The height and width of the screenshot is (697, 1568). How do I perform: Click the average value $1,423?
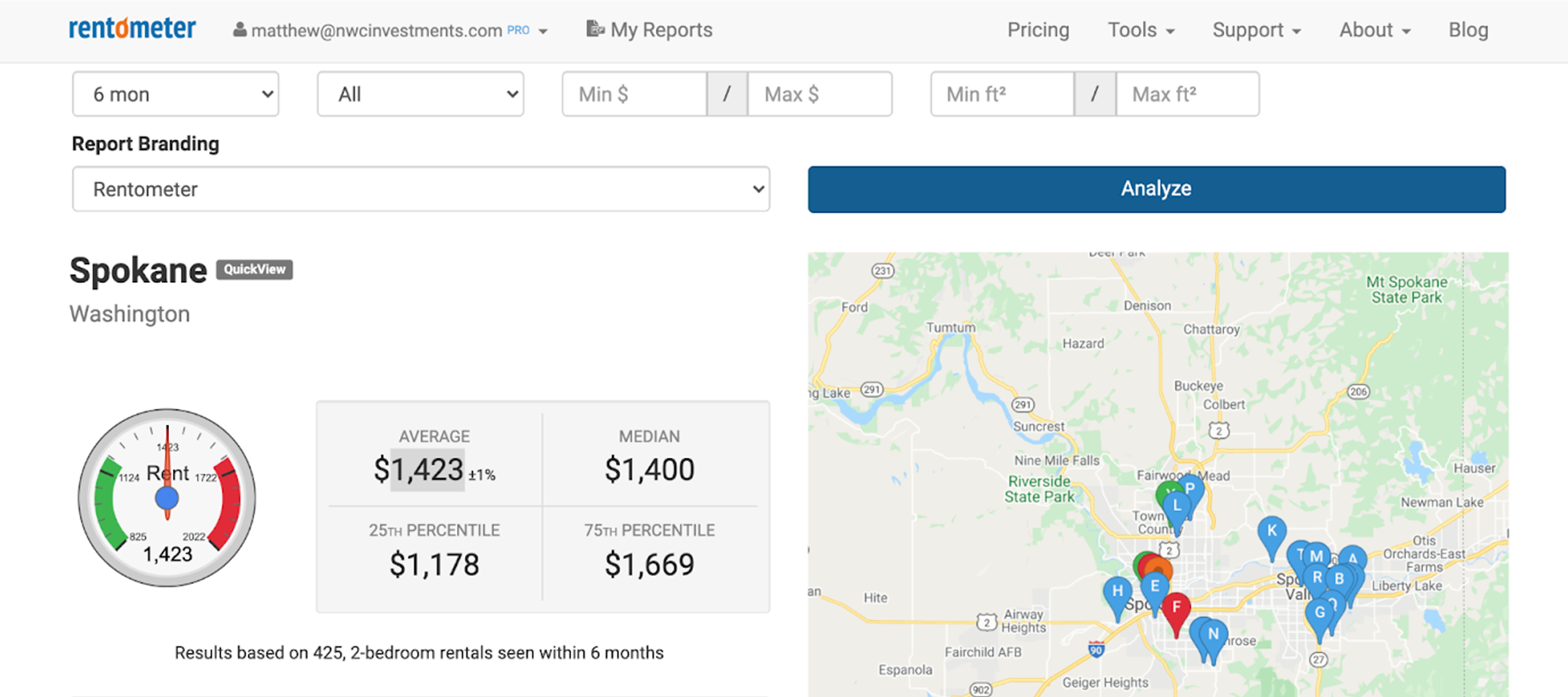point(419,470)
